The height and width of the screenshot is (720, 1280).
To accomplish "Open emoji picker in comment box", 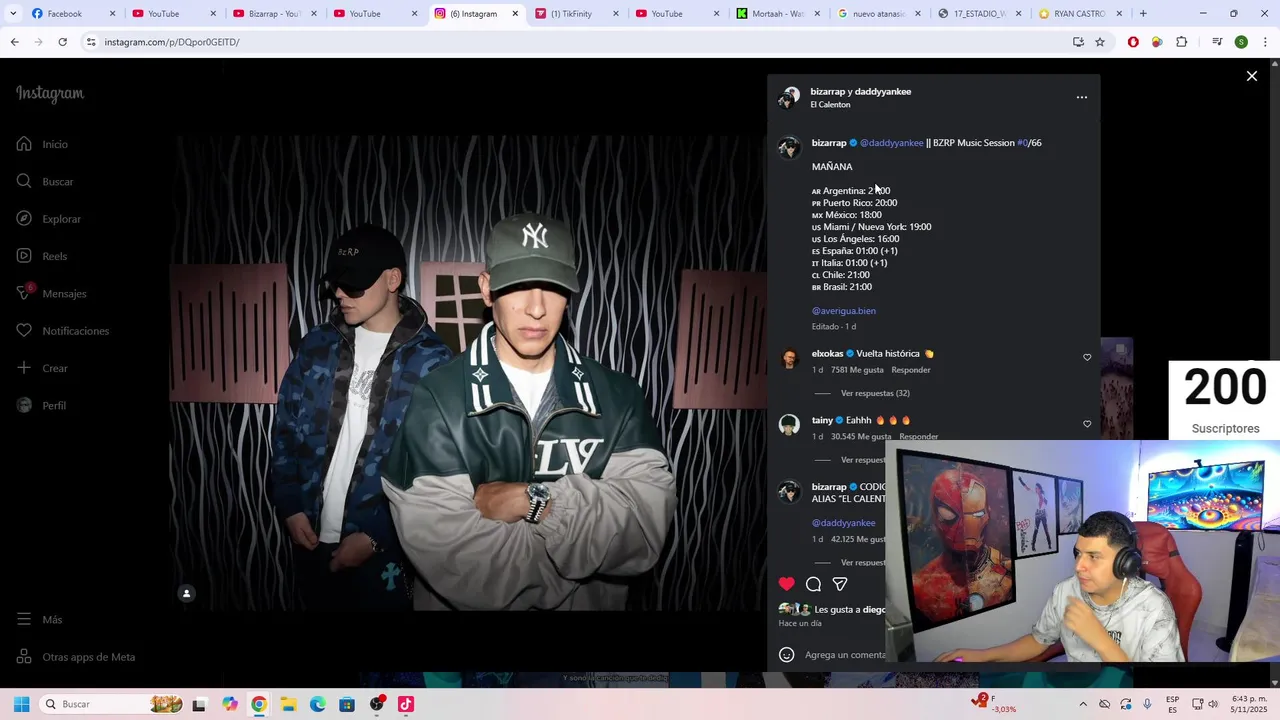I will coord(787,655).
